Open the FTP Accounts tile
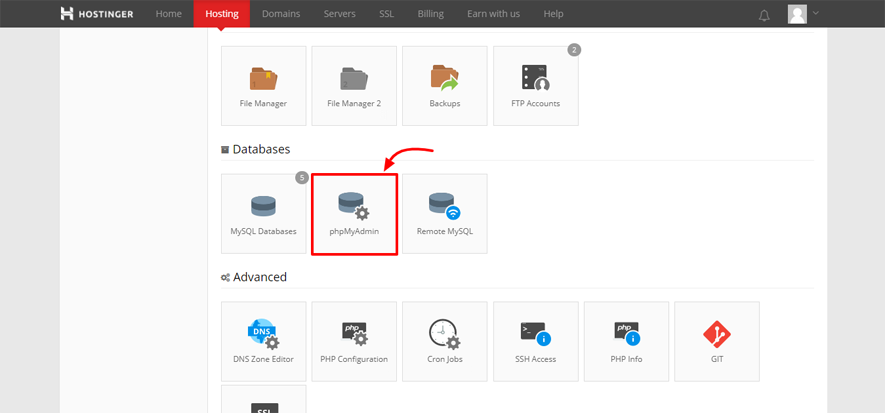Image resolution: width=885 pixels, height=413 pixels. tap(536, 86)
